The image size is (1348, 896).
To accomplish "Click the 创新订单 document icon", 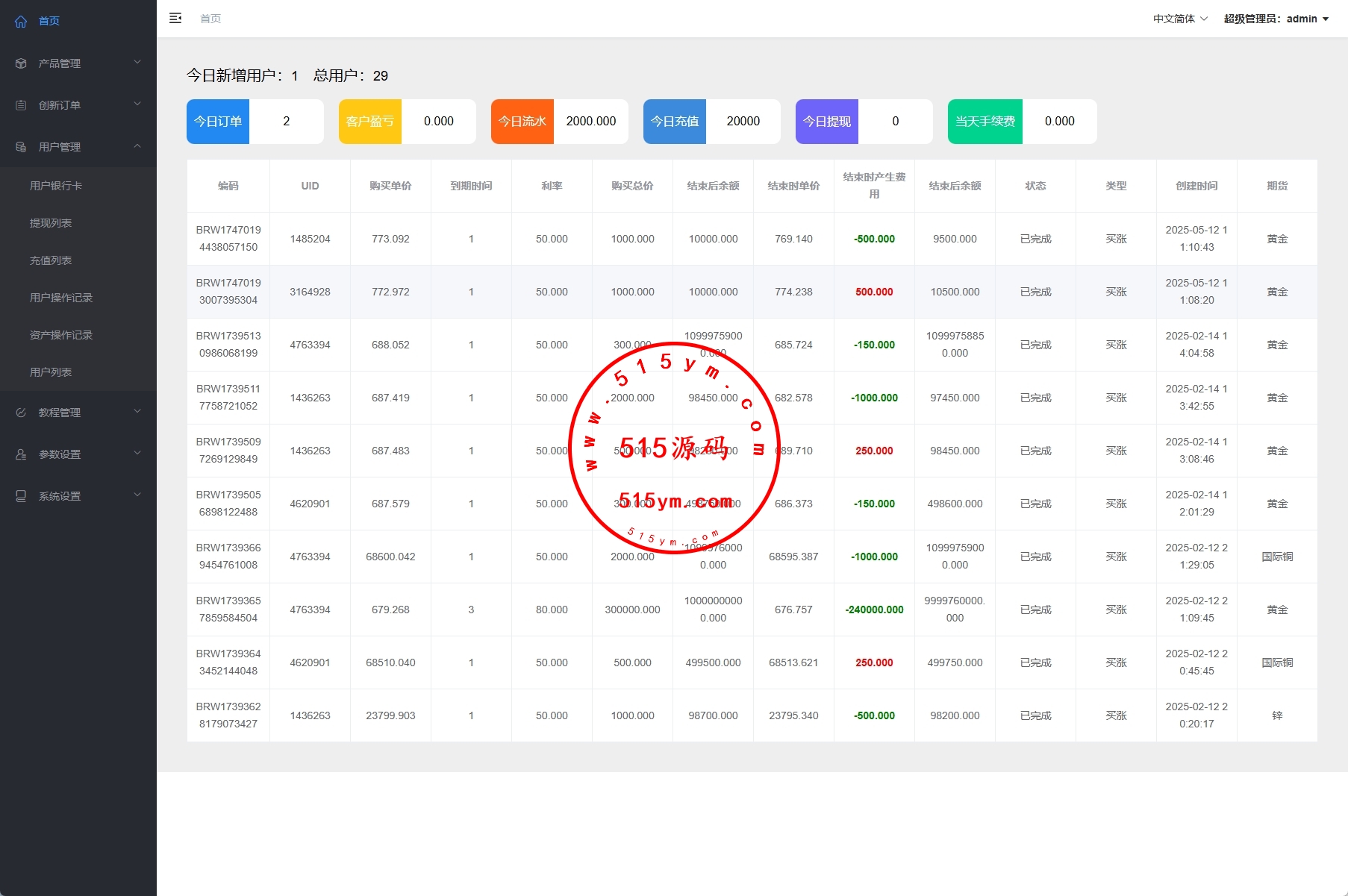I will 21,105.
